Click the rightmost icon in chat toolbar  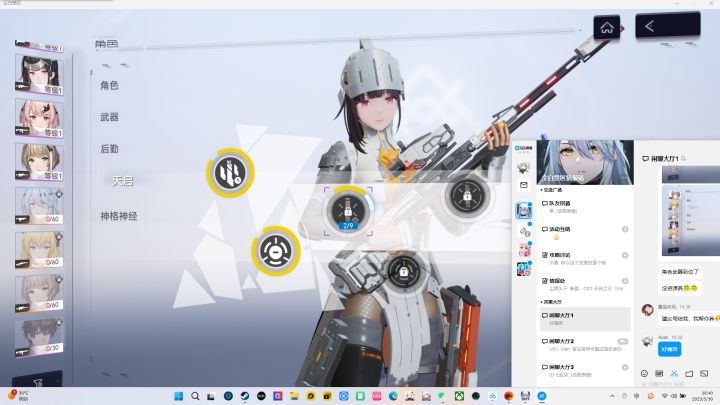pos(704,374)
